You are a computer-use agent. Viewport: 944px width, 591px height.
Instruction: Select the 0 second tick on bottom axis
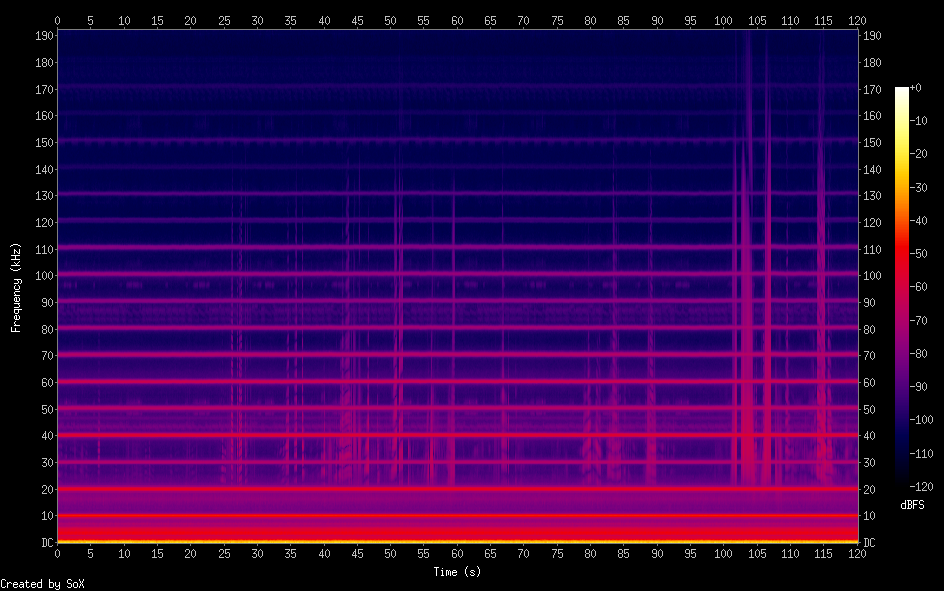tap(57, 552)
